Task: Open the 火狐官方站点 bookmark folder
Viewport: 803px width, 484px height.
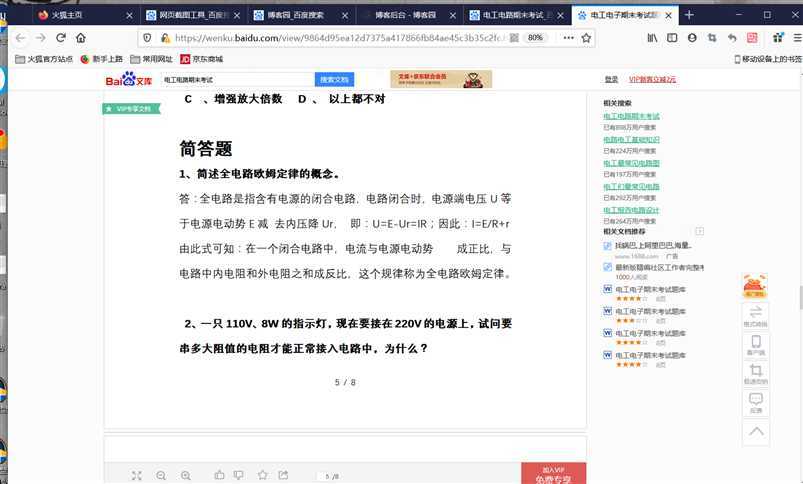Action: 44,59
